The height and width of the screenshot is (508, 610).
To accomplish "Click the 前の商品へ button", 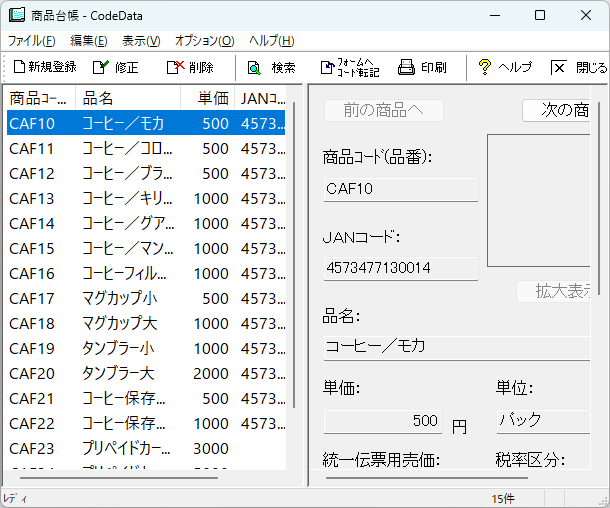I will point(384,110).
